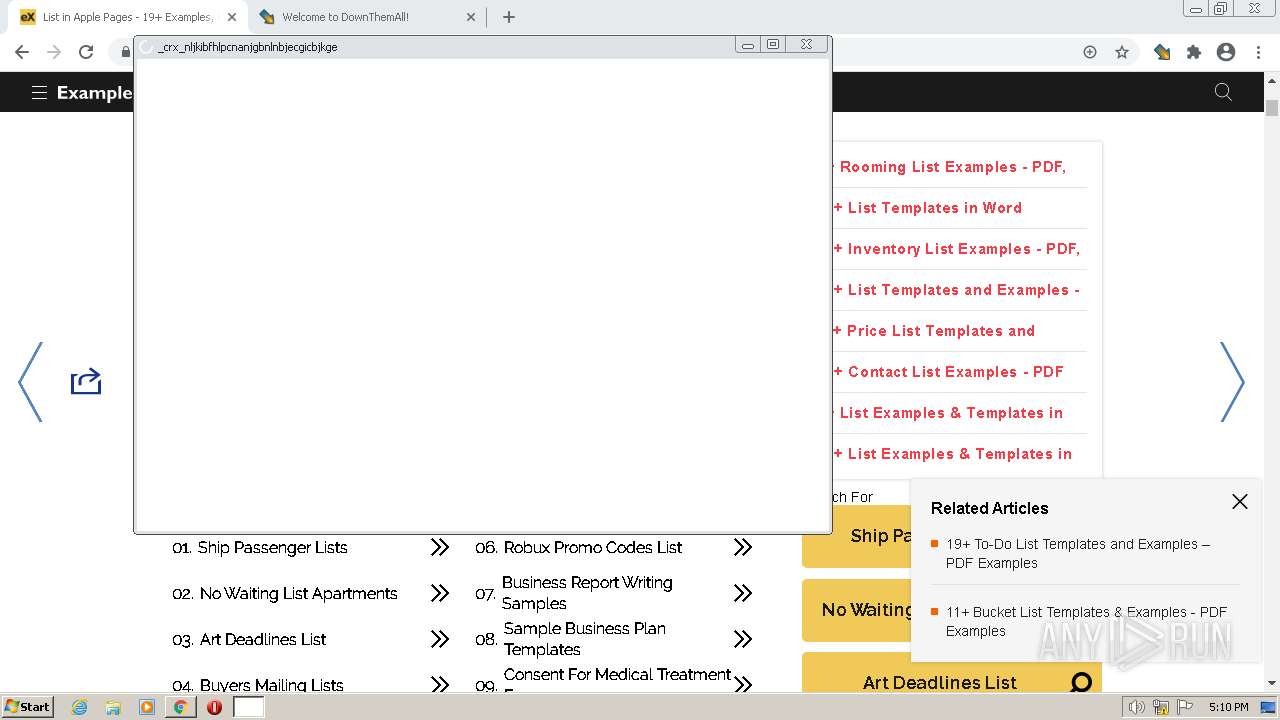Click the Examples site logo
The width and height of the screenshot is (1280, 720).
point(94,92)
